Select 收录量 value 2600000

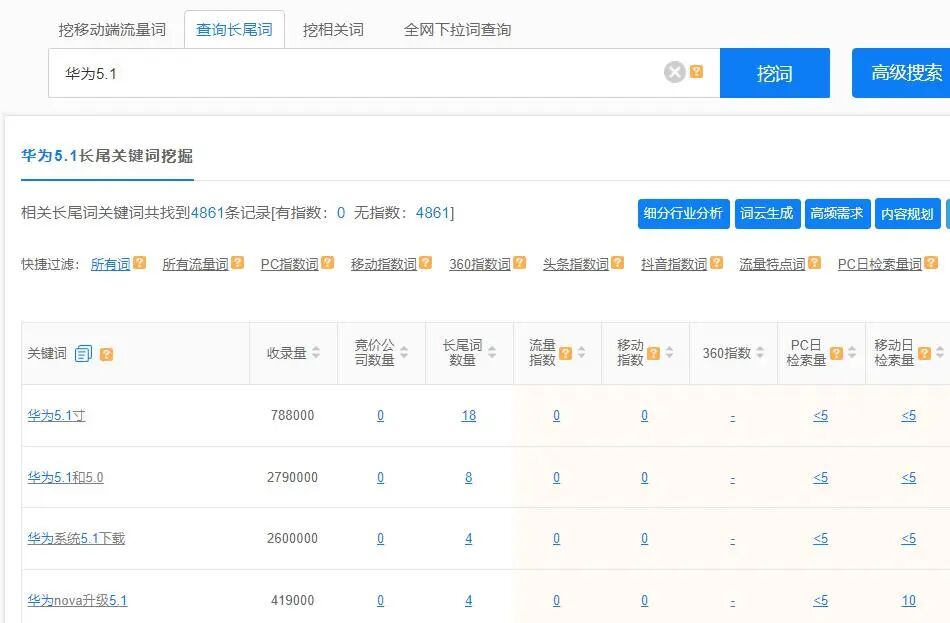click(x=292, y=538)
